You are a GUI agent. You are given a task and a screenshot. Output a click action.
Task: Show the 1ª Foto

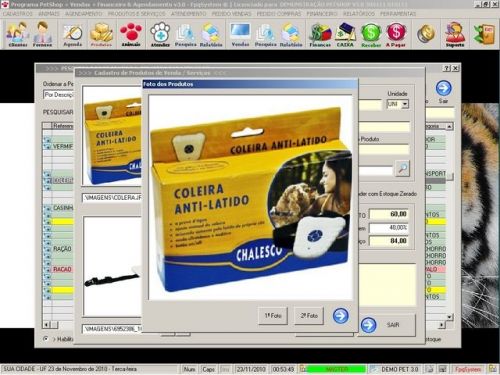[x=273, y=316]
